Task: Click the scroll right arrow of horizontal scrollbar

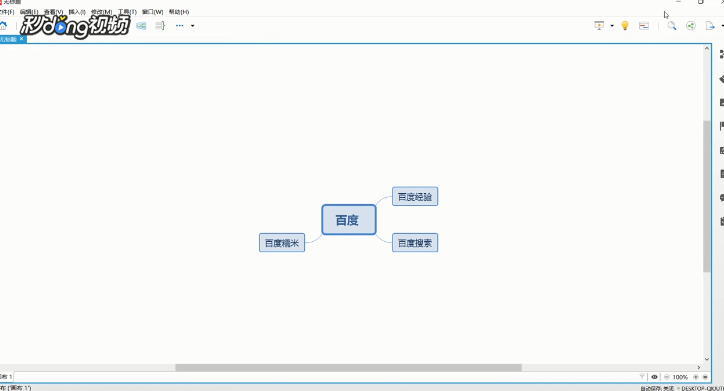Action: 699,367
